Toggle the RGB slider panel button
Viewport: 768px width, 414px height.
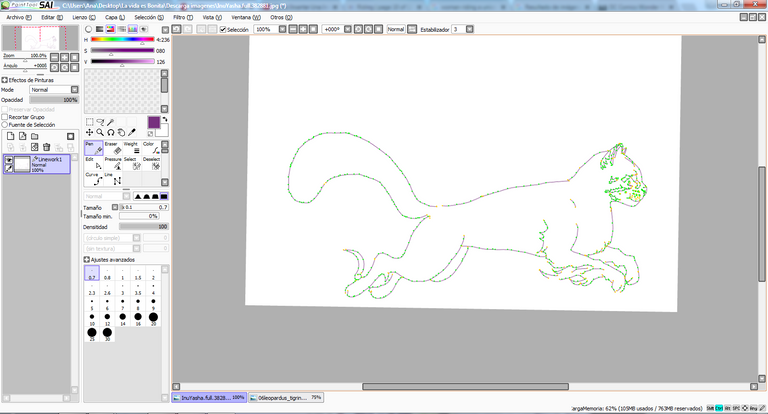99,29
